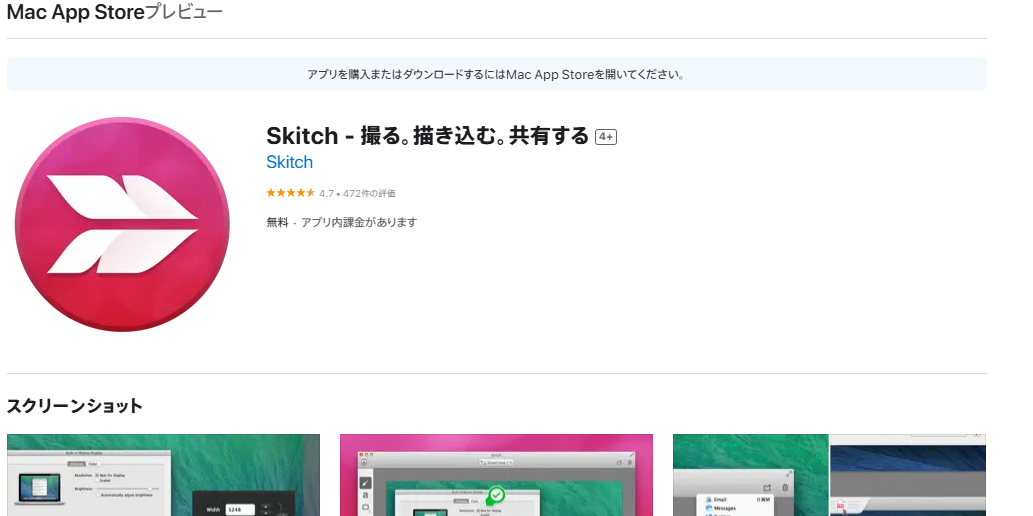Screen dimensions: 1033x516
Task: Open the third screenshot with share menu
Action: pos(829,475)
